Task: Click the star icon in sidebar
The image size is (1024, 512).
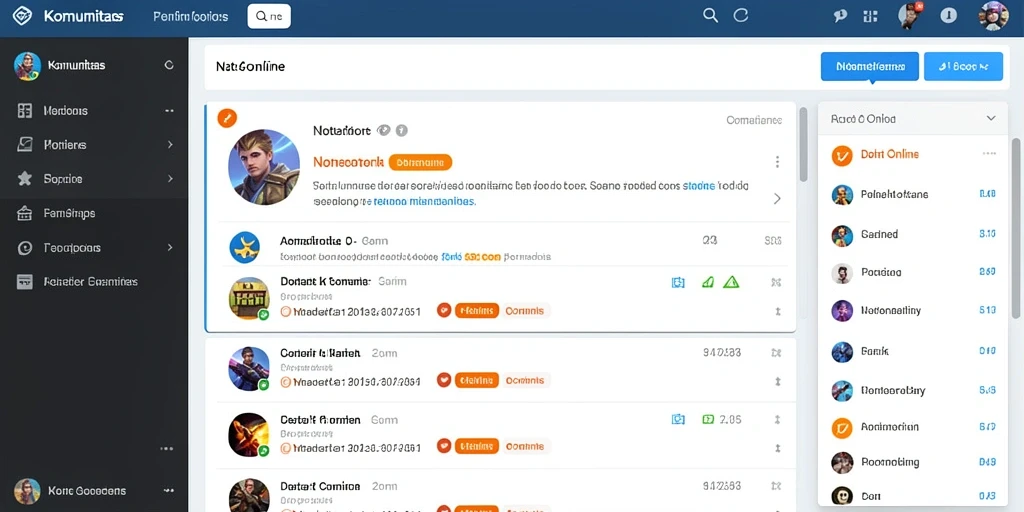Action: click(x=25, y=178)
